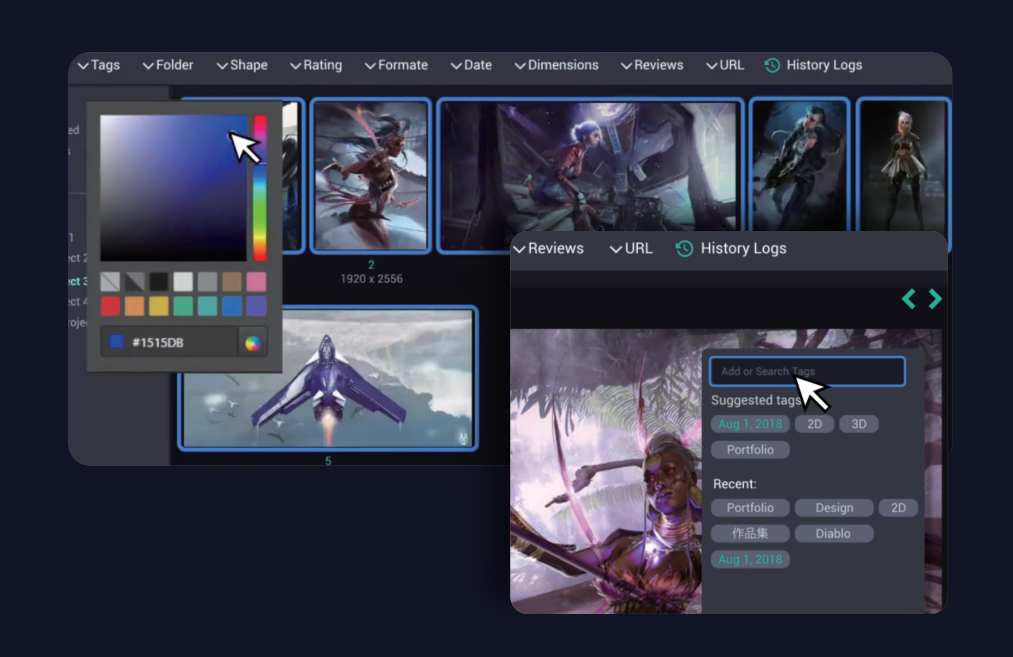The height and width of the screenshot is (657, 1013).
Task: Select the teal color swatch
Action: (x=207, y=306)
